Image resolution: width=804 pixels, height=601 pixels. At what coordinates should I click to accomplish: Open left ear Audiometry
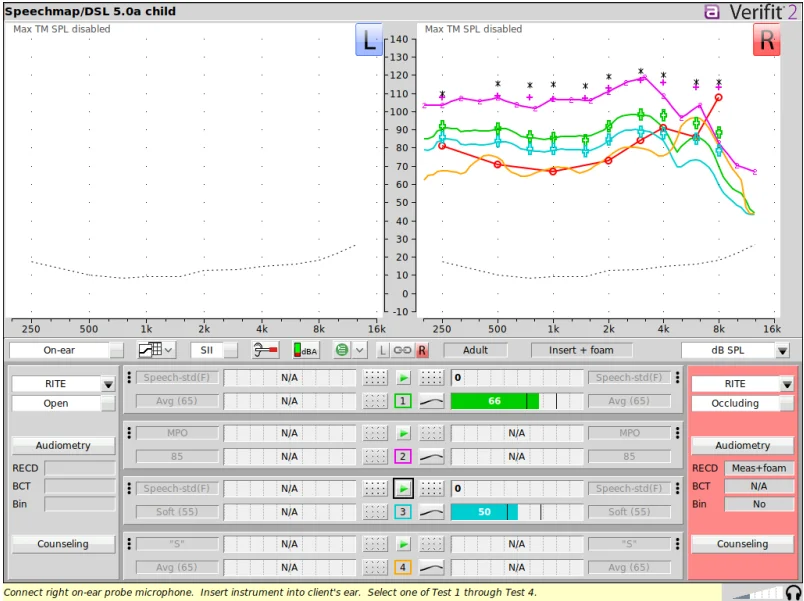(x=63, y=446)
